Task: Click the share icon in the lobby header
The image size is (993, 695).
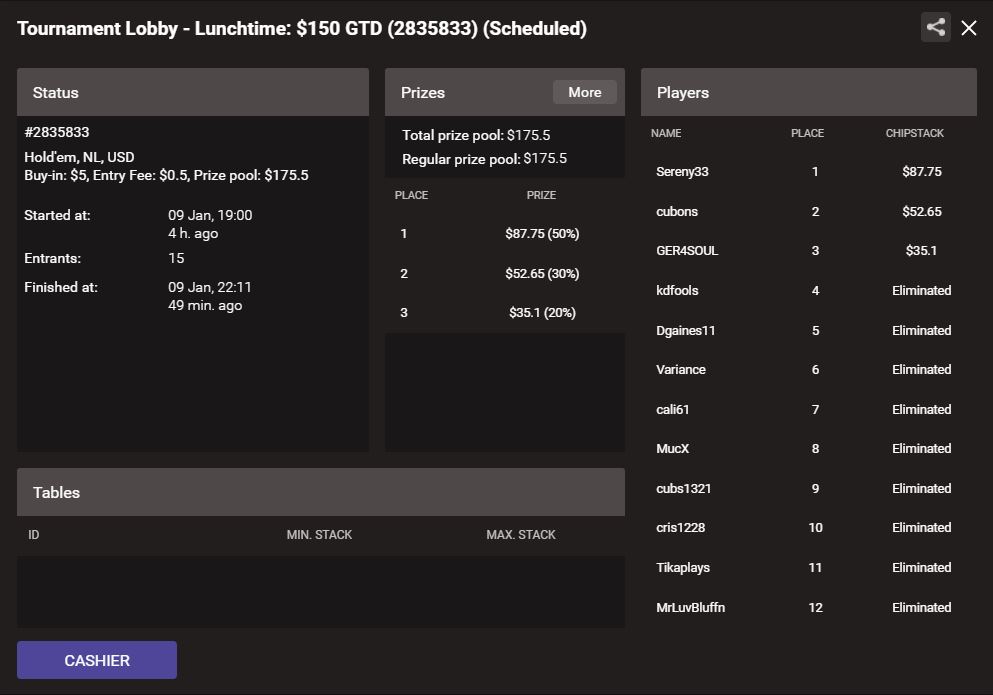Action: click(x=935, y=27)
